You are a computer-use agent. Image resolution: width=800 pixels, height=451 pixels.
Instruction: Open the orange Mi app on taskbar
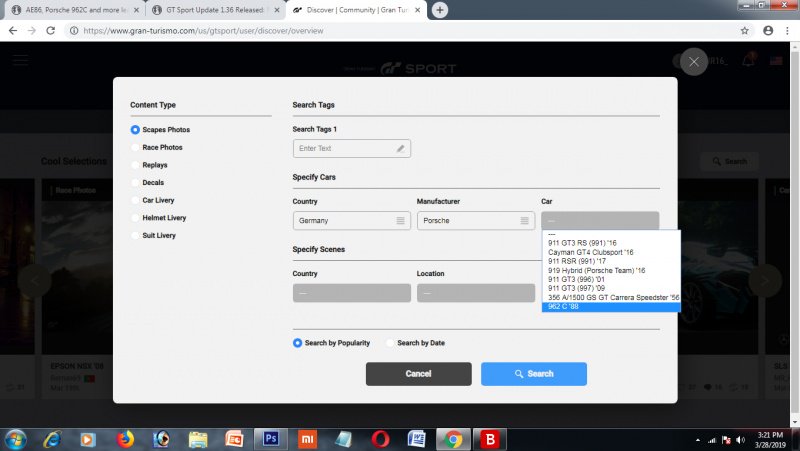click(307, 439)
